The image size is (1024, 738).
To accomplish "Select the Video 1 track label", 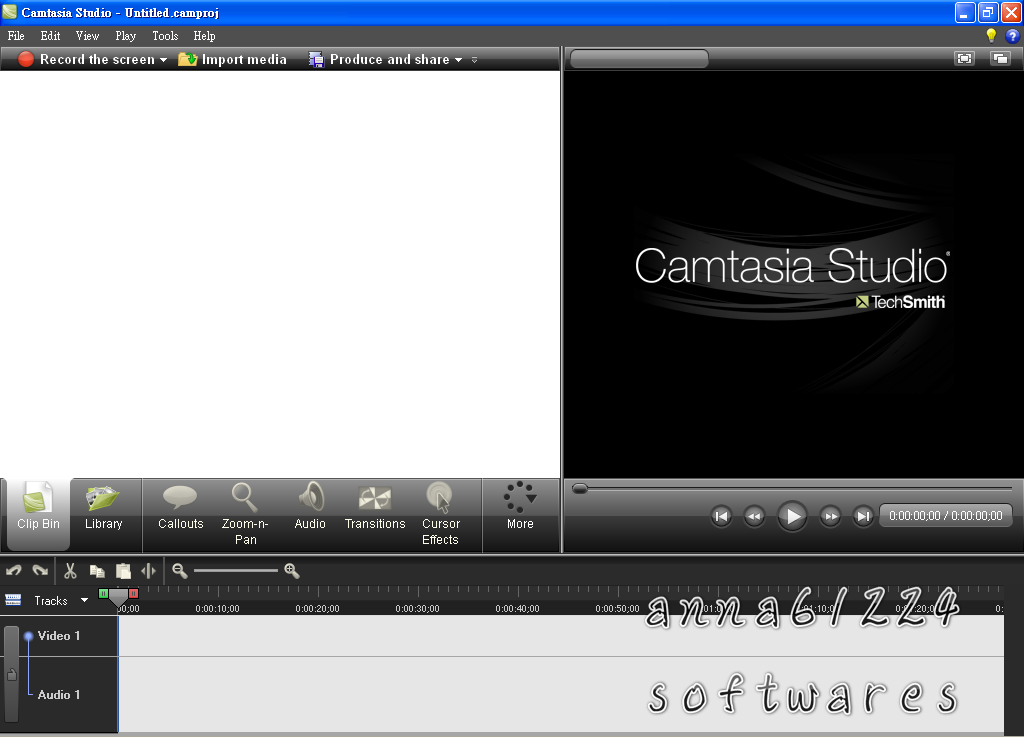I will click(59, 635).
